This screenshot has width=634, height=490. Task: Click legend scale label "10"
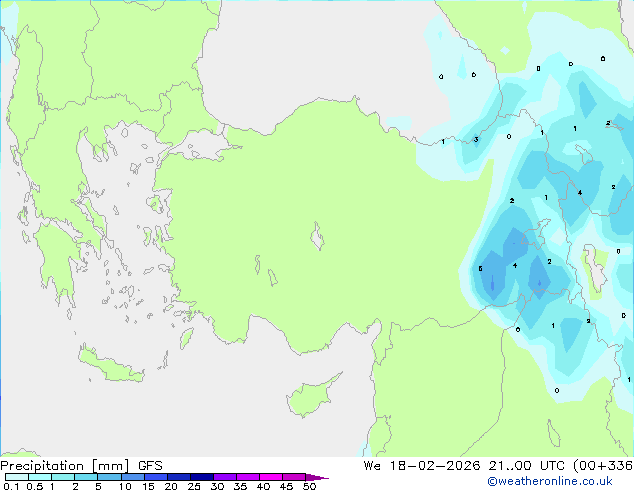click(125, 486)
